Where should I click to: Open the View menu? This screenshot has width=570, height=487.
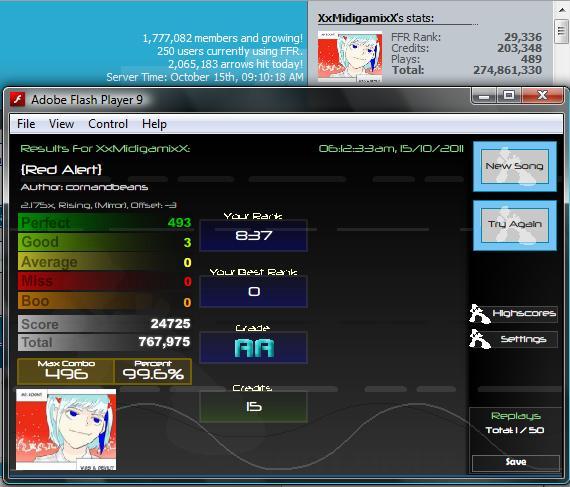tap(61, 124)
